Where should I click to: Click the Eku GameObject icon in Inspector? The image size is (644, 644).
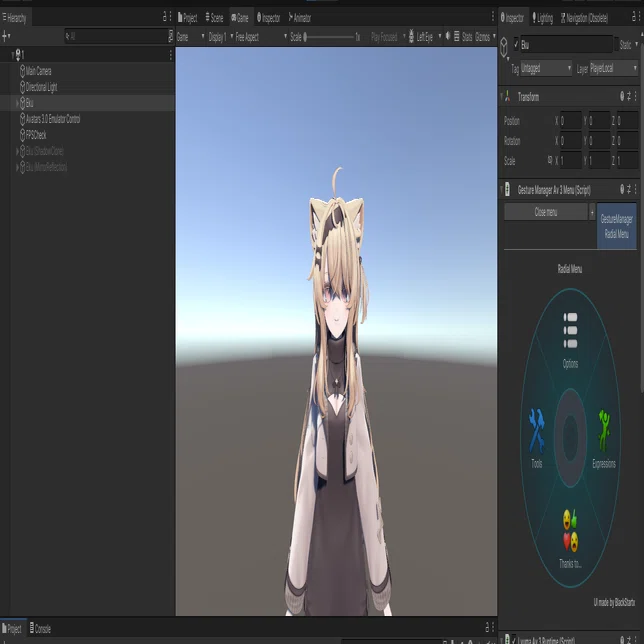(x=504, y=47)
